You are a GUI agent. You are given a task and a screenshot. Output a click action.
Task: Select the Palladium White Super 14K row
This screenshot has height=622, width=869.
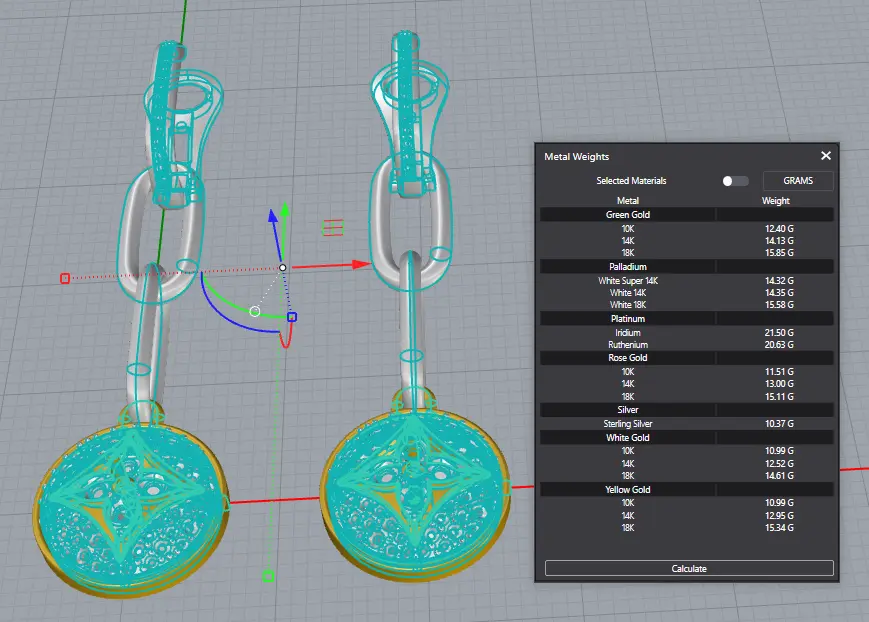pyautogui.click(x=688, y=280)
